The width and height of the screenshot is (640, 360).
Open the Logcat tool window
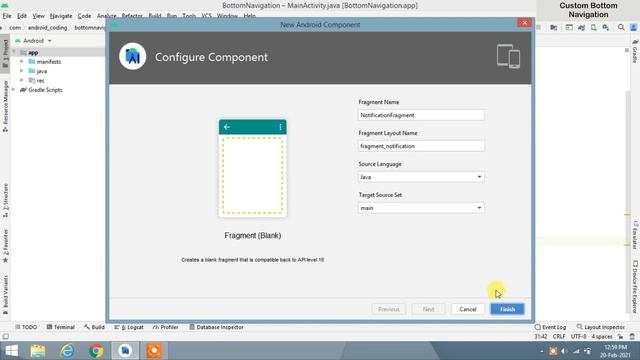[x=129, y=327]
